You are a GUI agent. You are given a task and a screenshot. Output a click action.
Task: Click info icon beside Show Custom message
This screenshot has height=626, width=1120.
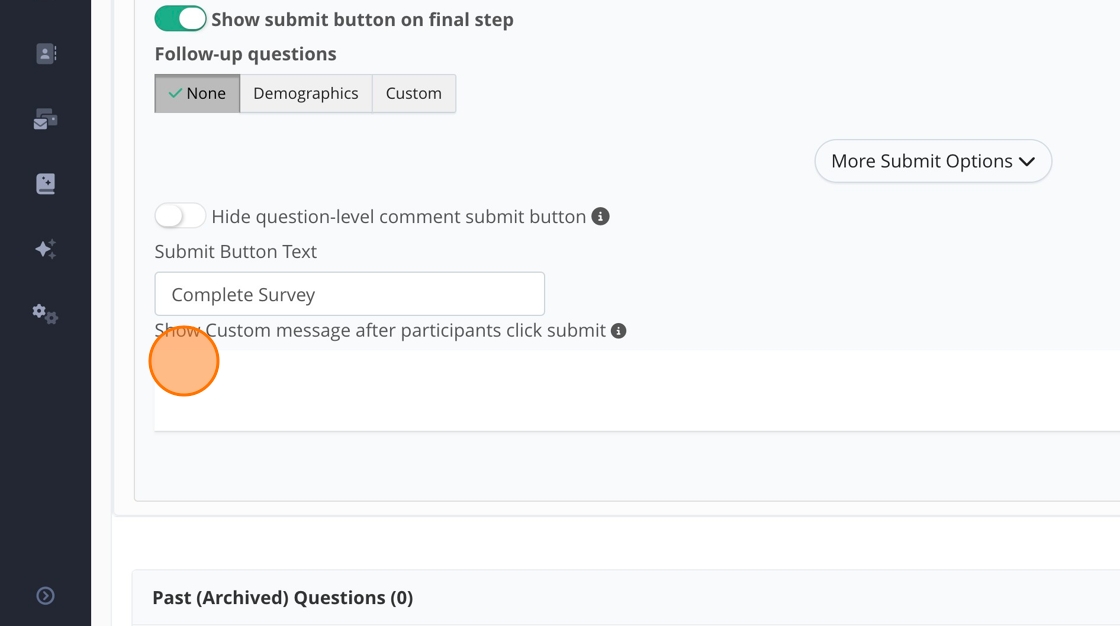[619, 331]
